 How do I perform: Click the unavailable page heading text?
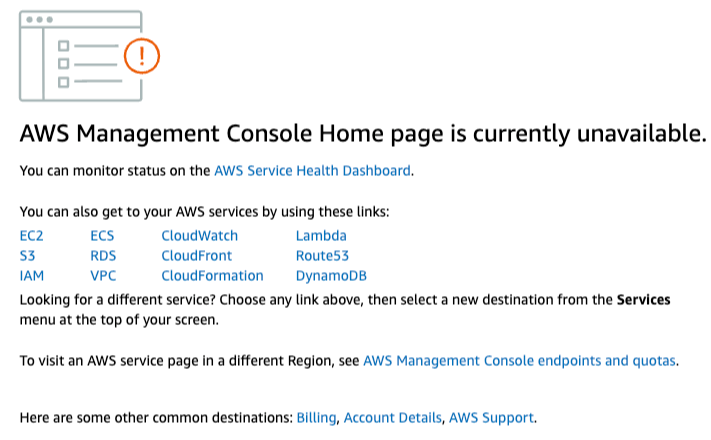(x=363, y=134)
